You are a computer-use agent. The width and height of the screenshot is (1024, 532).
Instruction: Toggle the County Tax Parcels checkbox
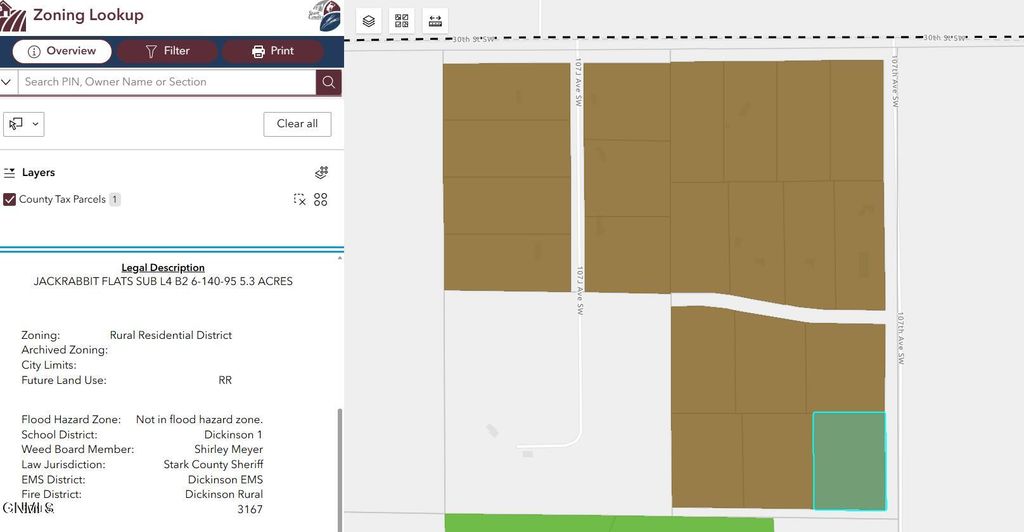click(10, 199)
